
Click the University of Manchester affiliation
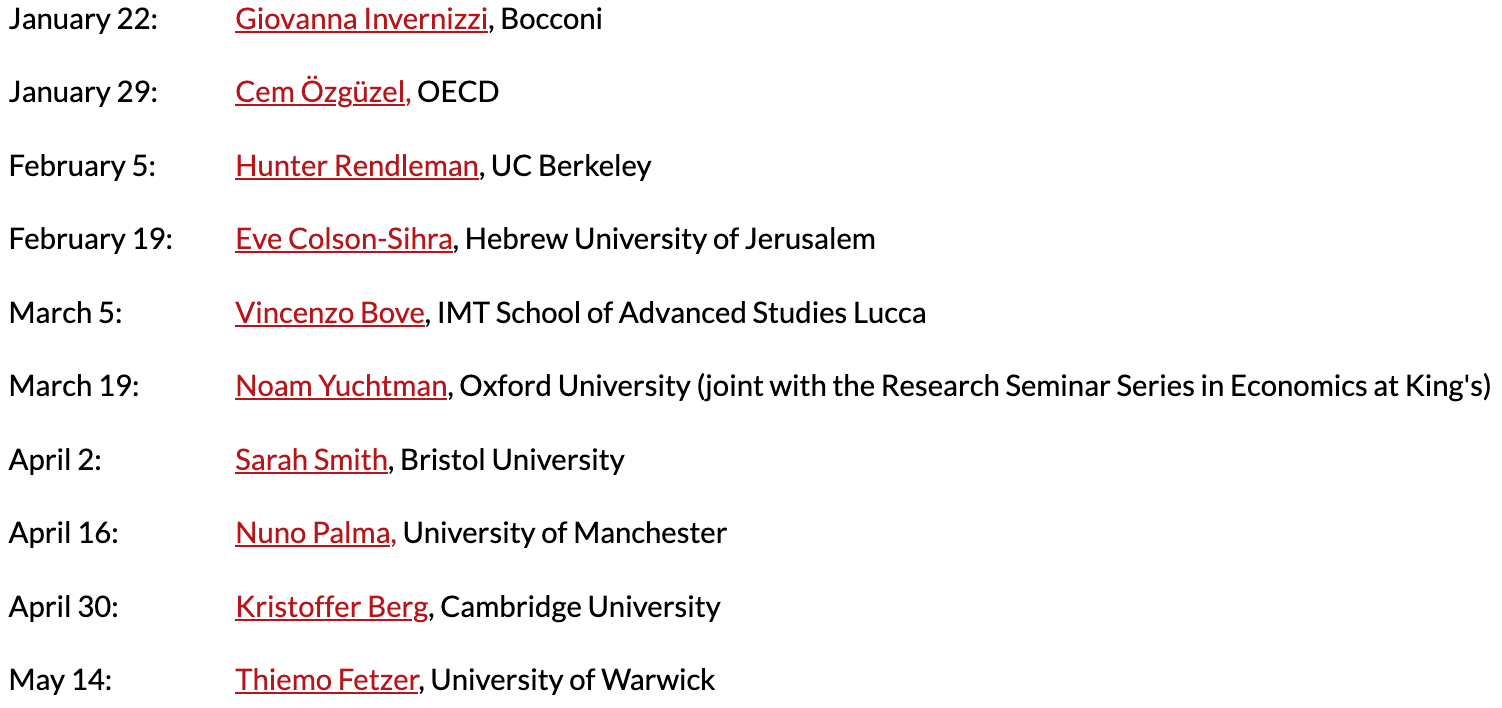(x=565, y=533)
